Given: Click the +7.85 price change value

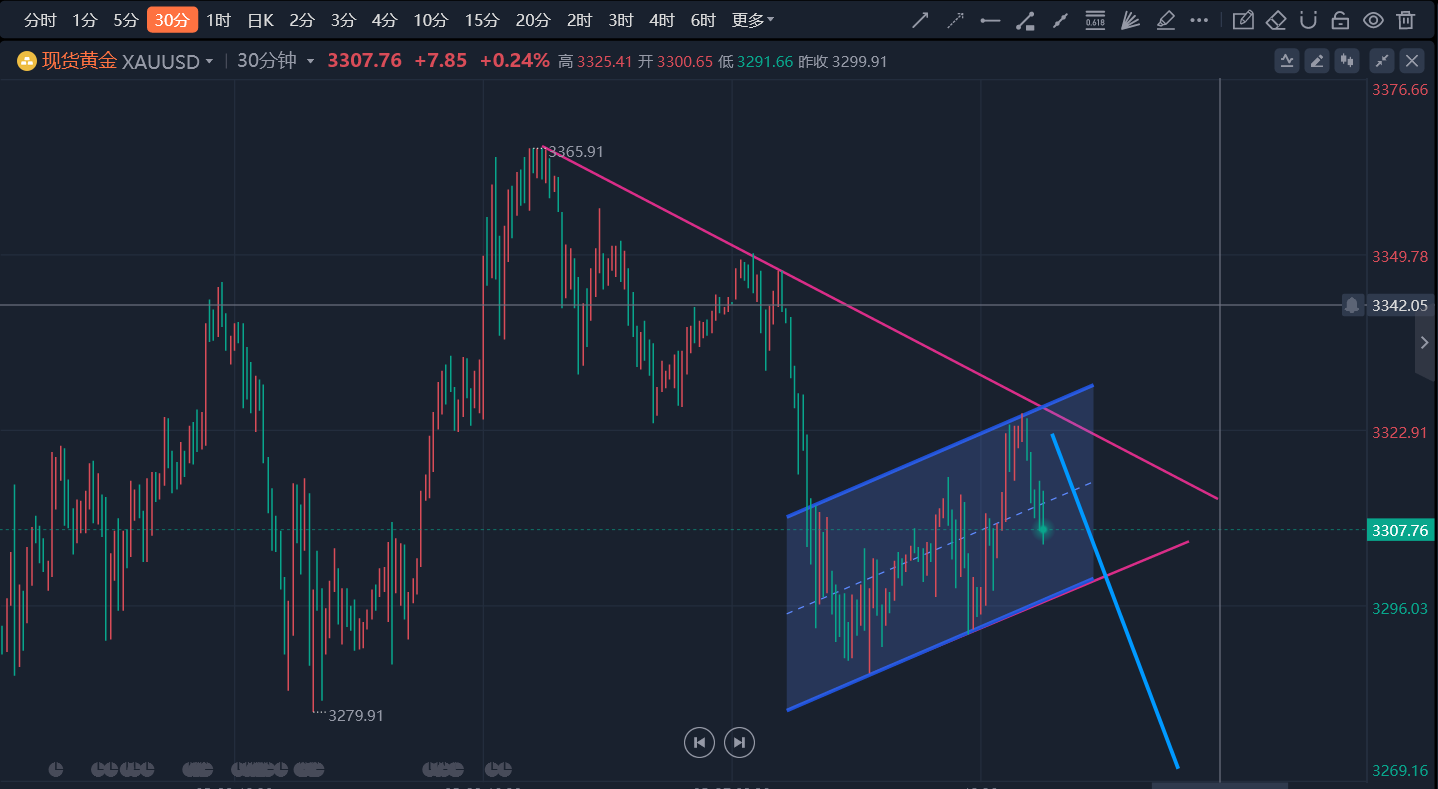Looking at the screenshot, I should 440,61.
